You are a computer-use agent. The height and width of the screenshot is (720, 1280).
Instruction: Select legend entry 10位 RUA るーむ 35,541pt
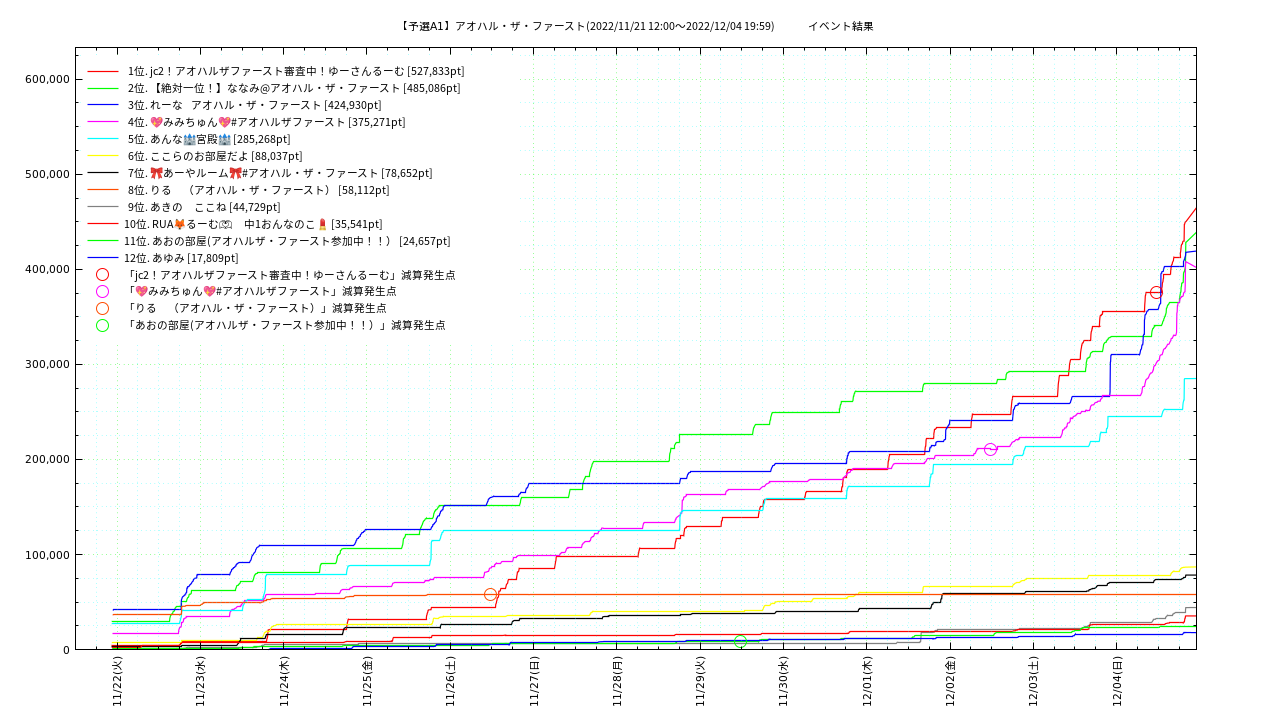[253, 224]
